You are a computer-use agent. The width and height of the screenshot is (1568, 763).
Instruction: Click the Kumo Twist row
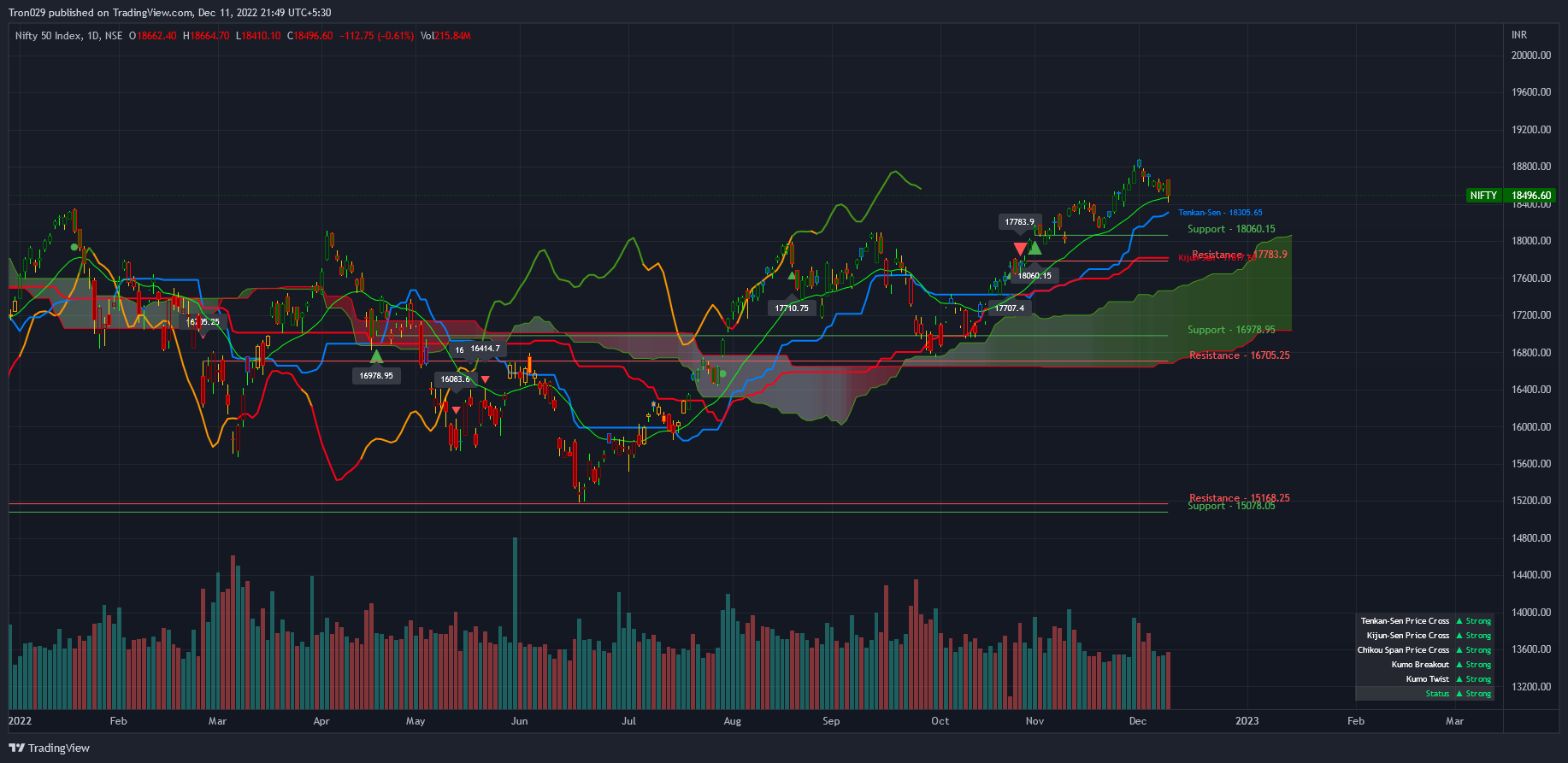(x=1425, y=679)
